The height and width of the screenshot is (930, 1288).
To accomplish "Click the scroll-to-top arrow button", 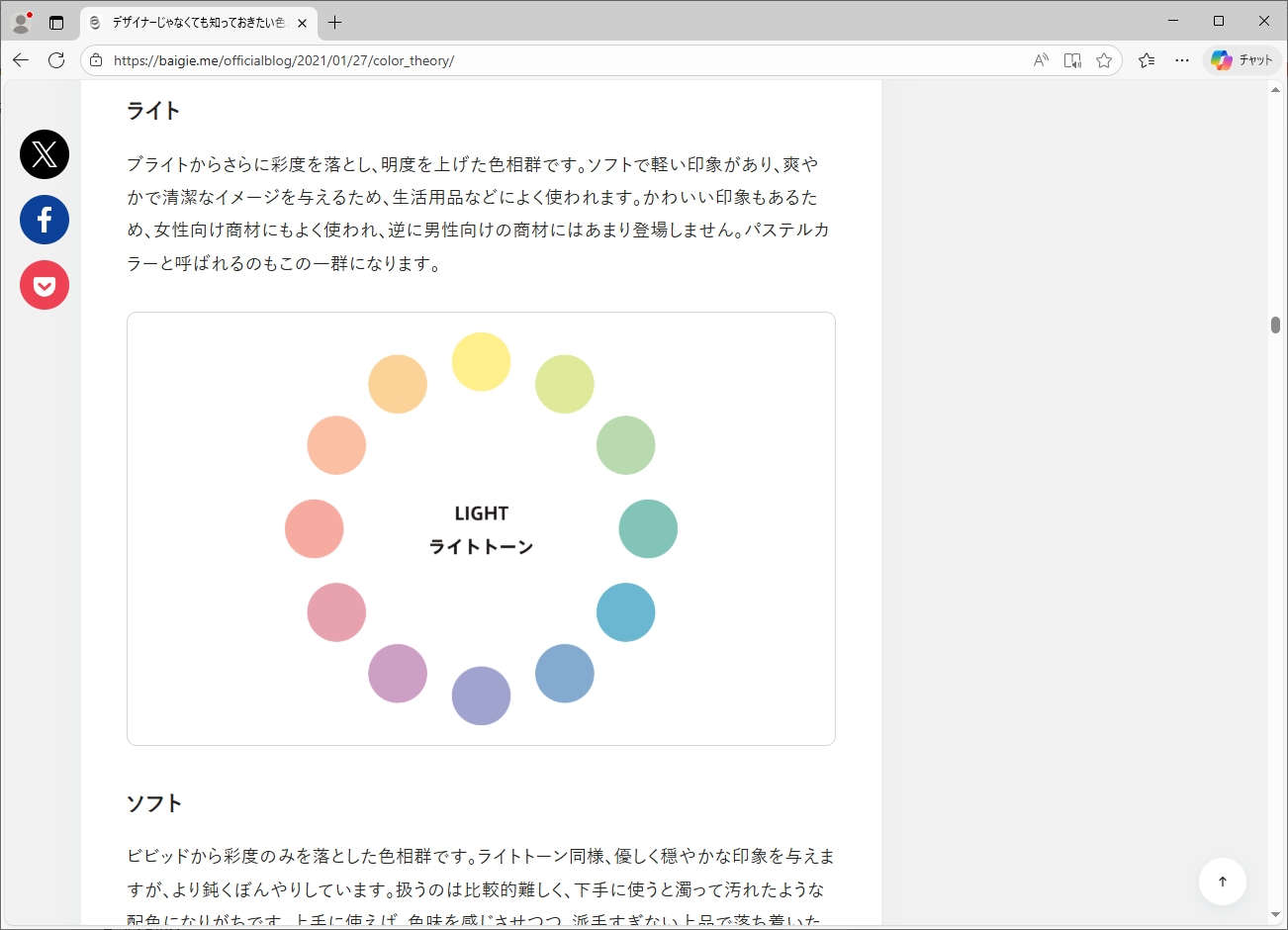I will (x=1222, y=882).
